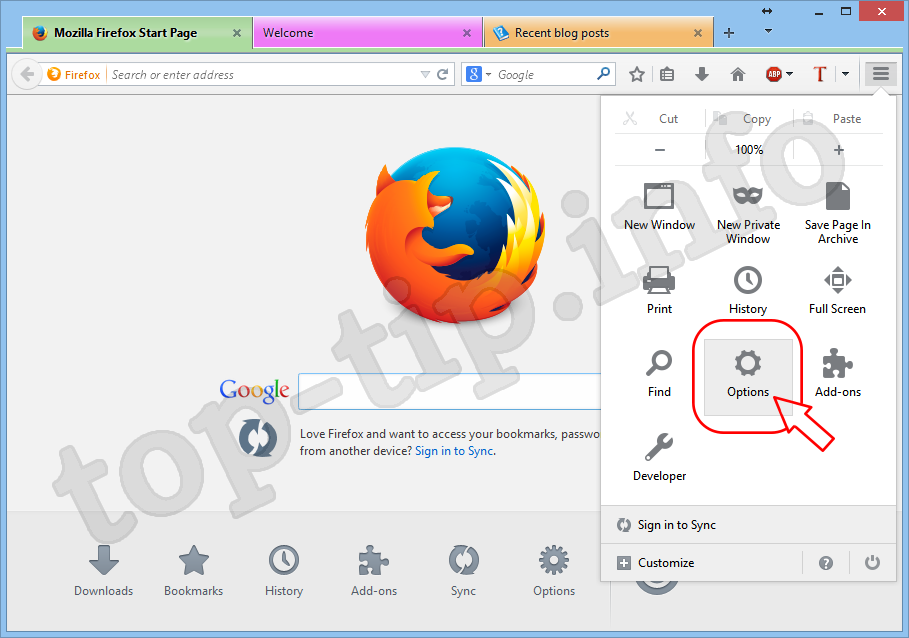Bookmark this page with star icon
The image size is (909, 638).
point(637,74)
